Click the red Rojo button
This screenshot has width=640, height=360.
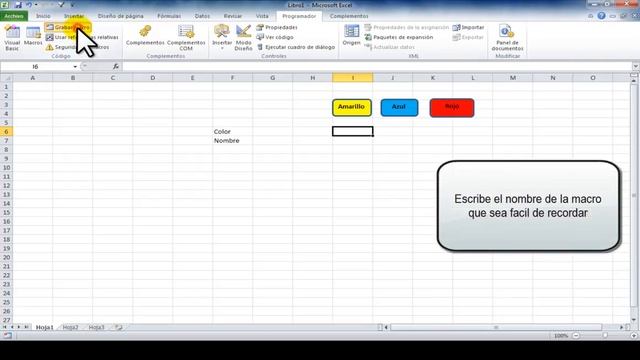click(452, 108)
